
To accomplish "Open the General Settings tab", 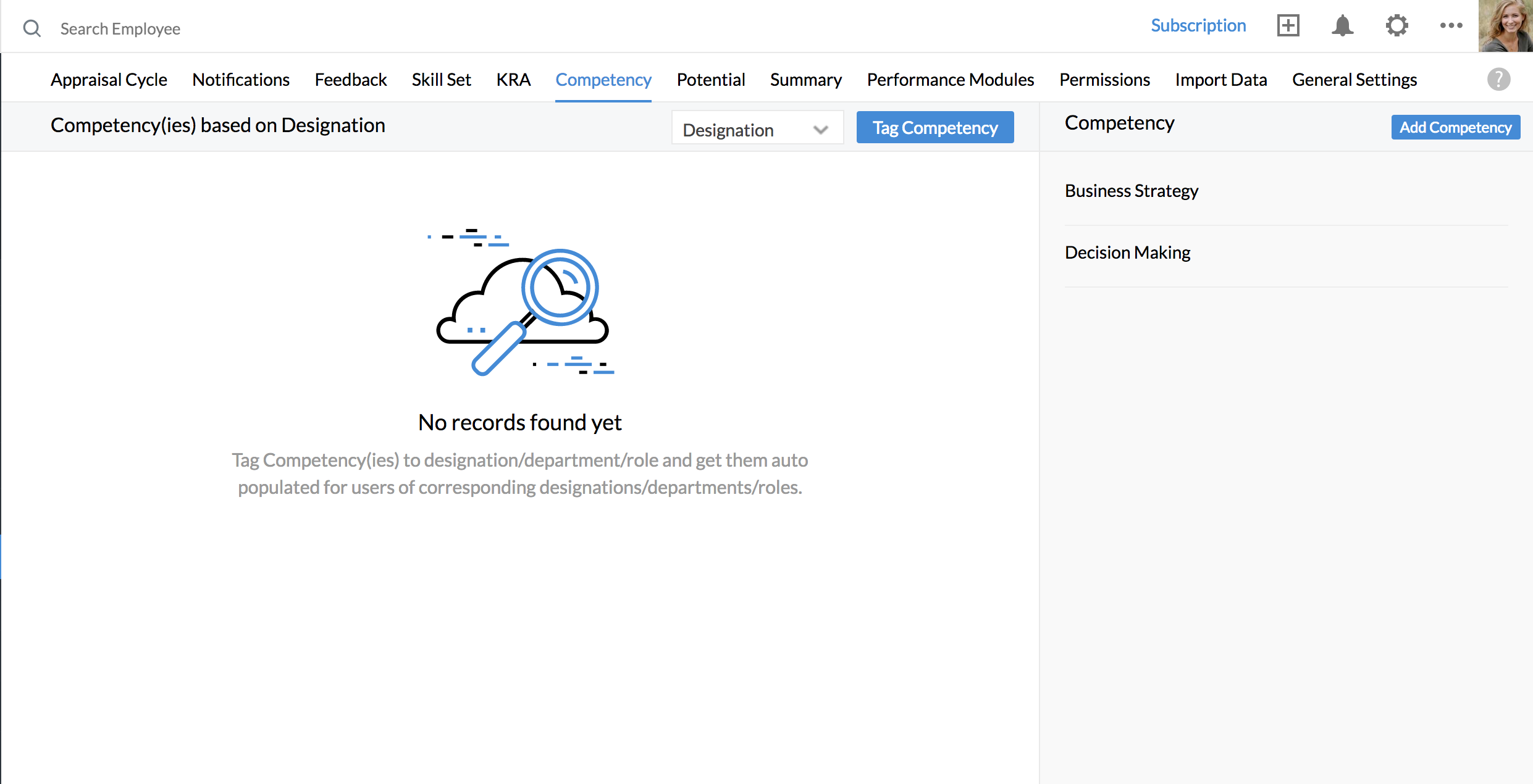I will (1354, 80).
